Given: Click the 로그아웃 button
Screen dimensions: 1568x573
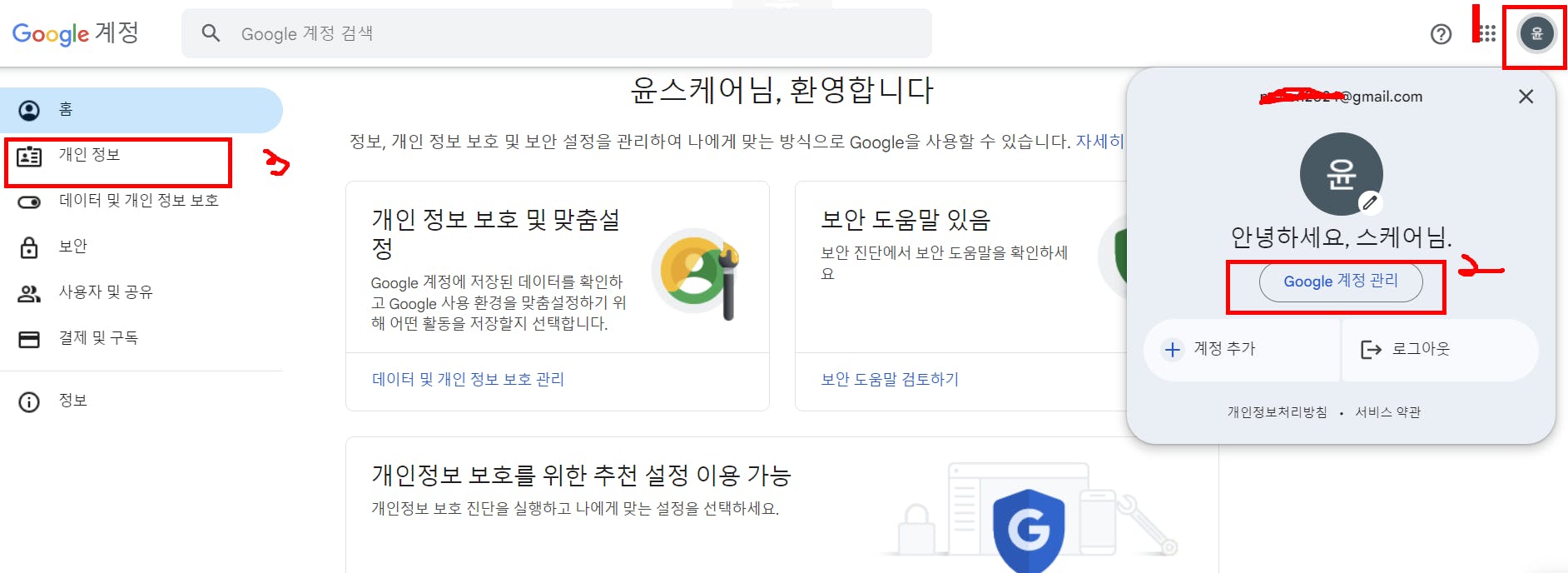Looking at the screenshot, I should [1440, 350].
